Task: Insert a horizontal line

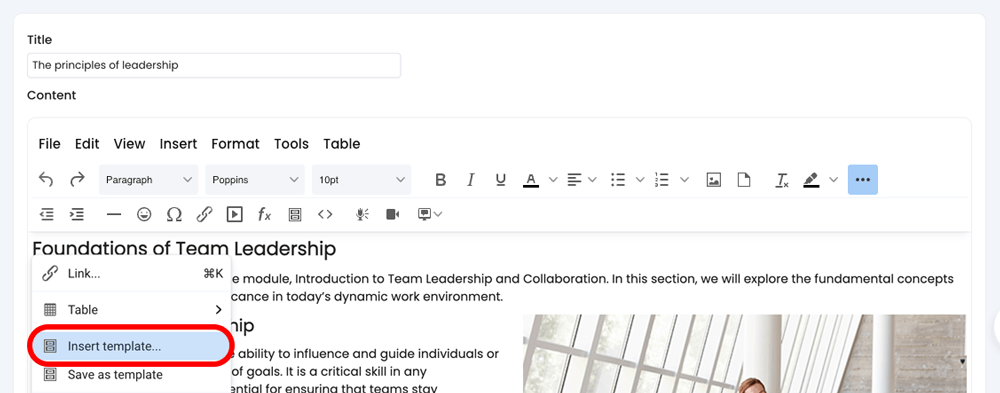Action: point(114,214)
